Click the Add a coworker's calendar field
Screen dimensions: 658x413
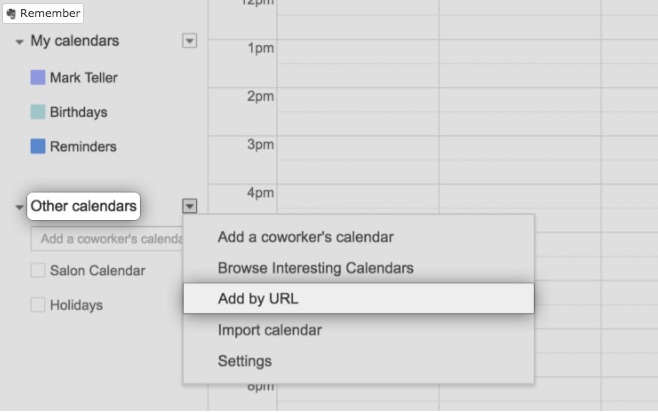click(x=106, y=239)
